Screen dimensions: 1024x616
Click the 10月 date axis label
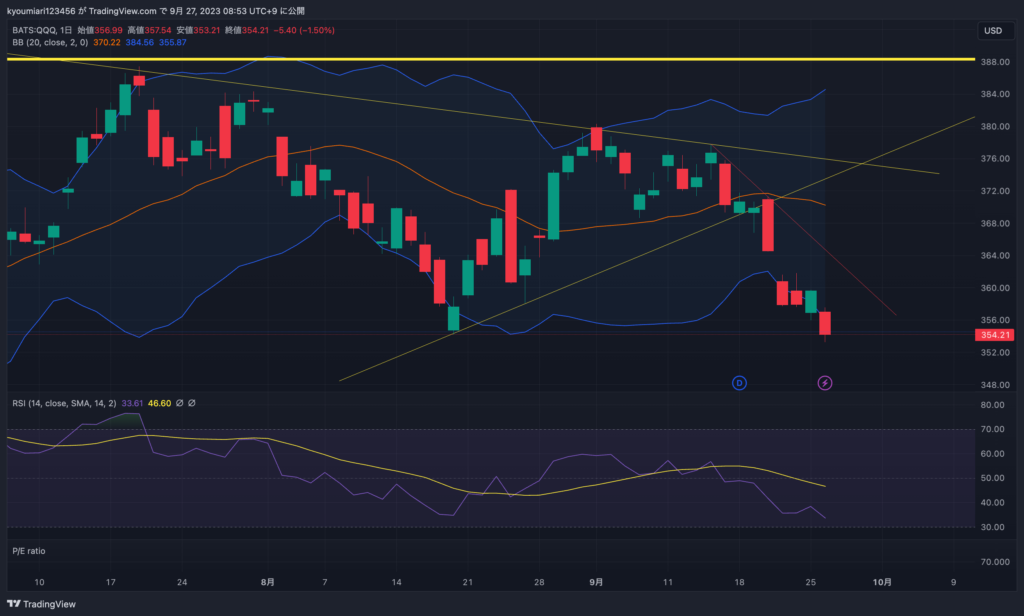[x=882, y=582]
